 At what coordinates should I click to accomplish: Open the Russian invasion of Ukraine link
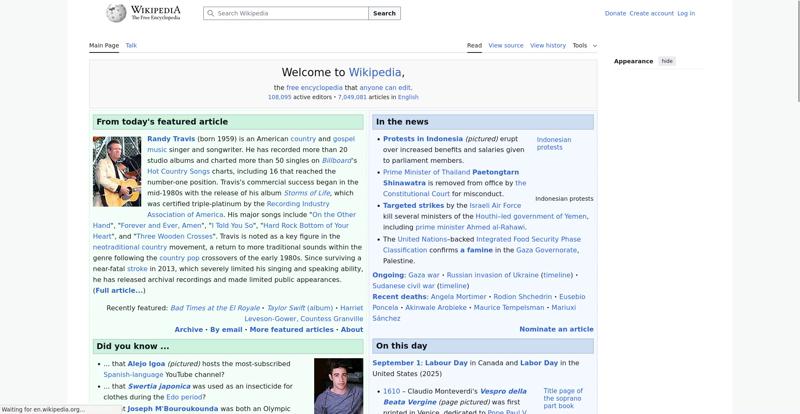point(492,275)
